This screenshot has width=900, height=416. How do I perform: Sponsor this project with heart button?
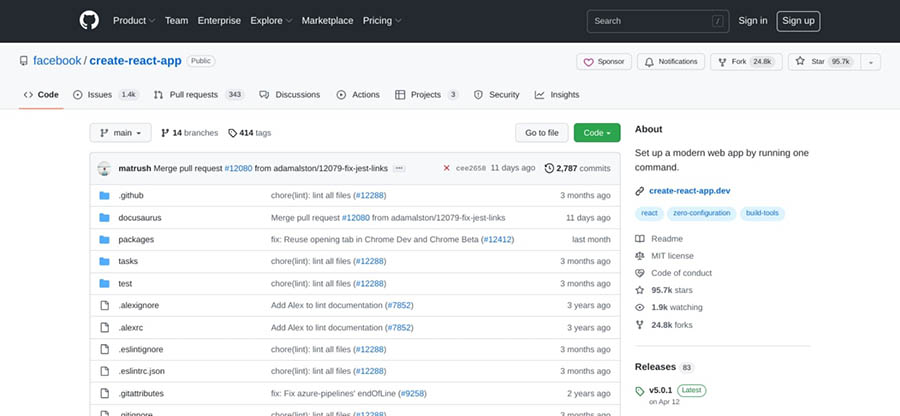pyautogui.click(x=604, y=62)
